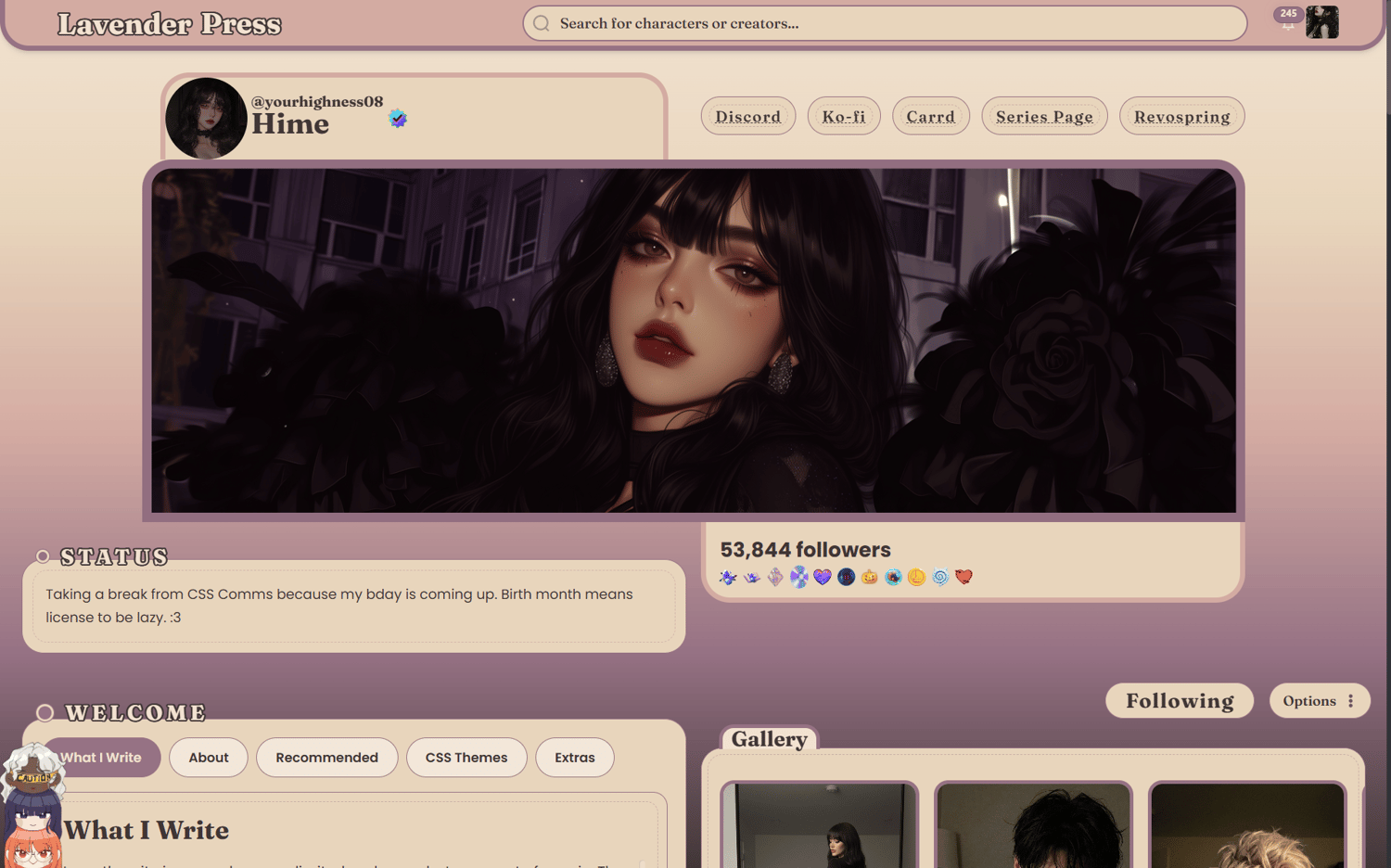The height and width of the screenshot is (868, 1391).
Task: Open the account avatar in the top bar
Action: tap(1322, 21)
